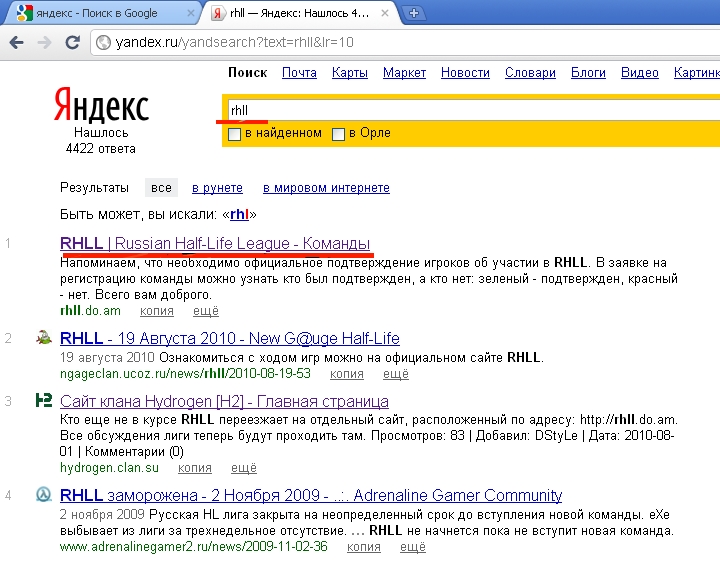Image resolution: width=720 pixels, height=564 pixels.
Task: Reload the page with the refresh icon
Action: tap(73, 42)
